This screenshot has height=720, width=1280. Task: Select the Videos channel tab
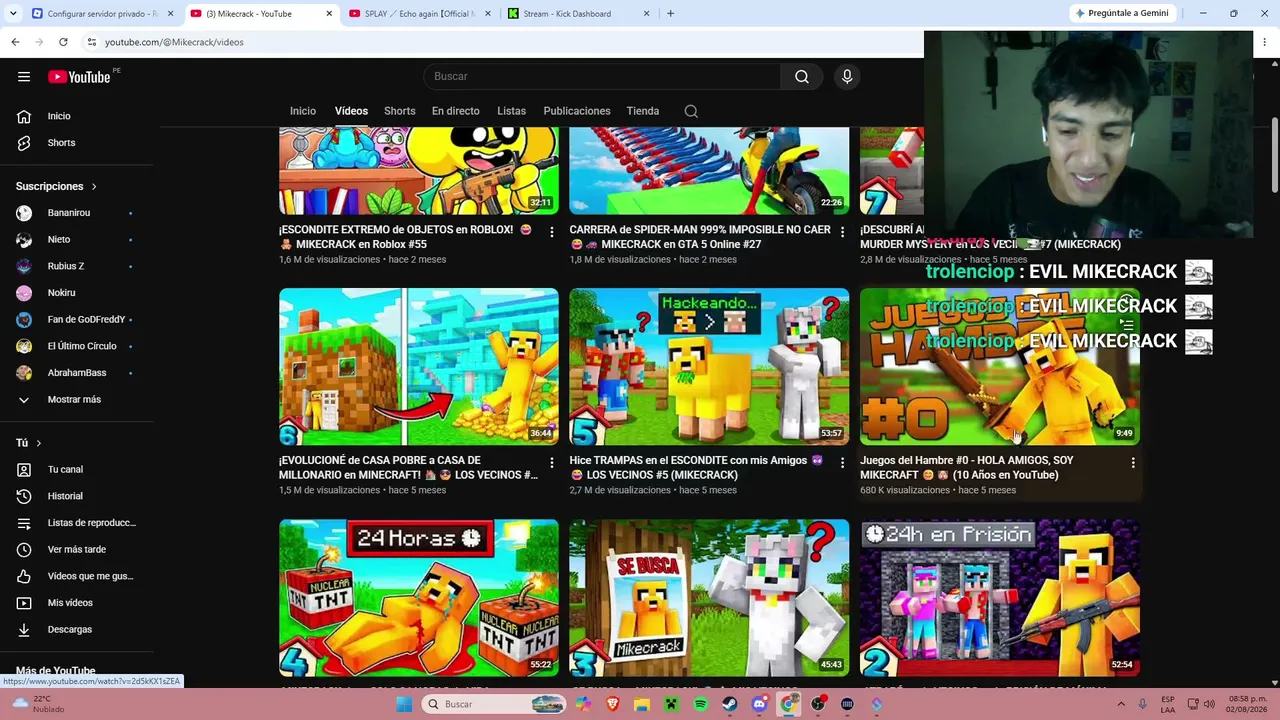pyautogui.click(x=351, y=111)
